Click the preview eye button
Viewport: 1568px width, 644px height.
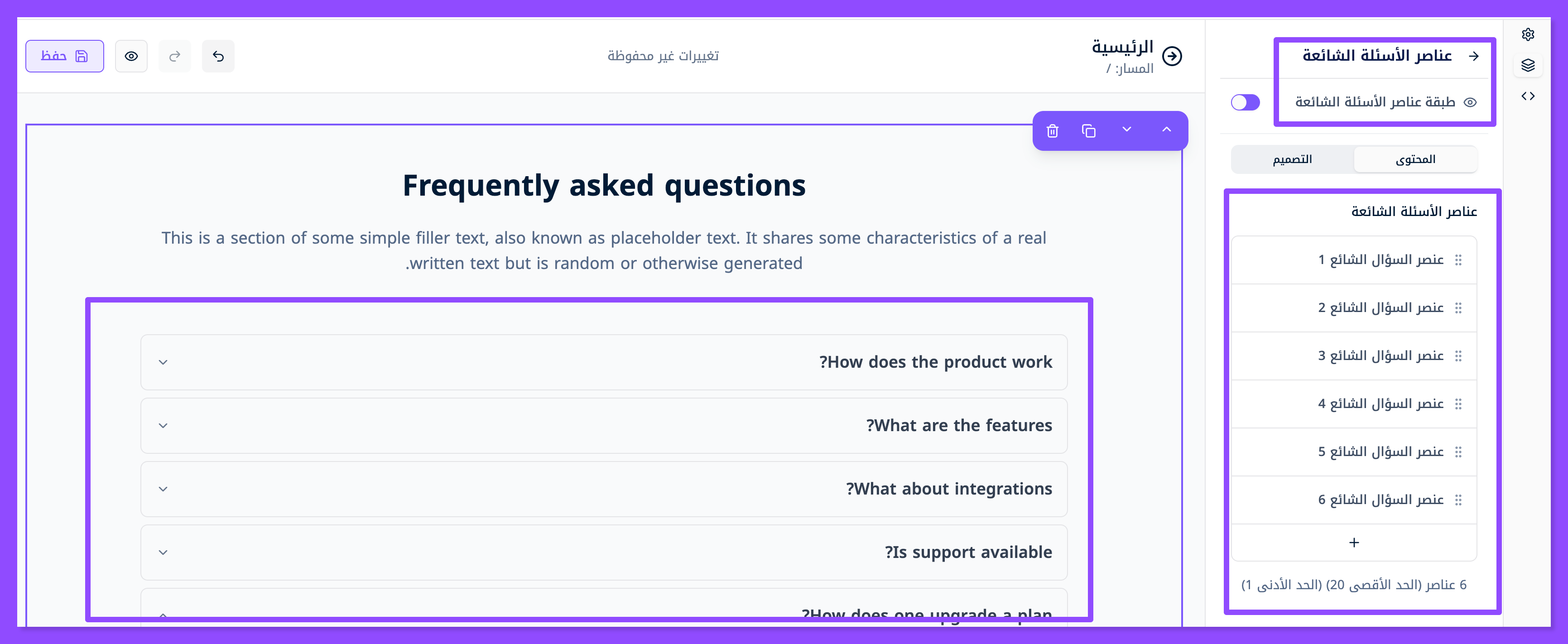click(x=131, y=57)
